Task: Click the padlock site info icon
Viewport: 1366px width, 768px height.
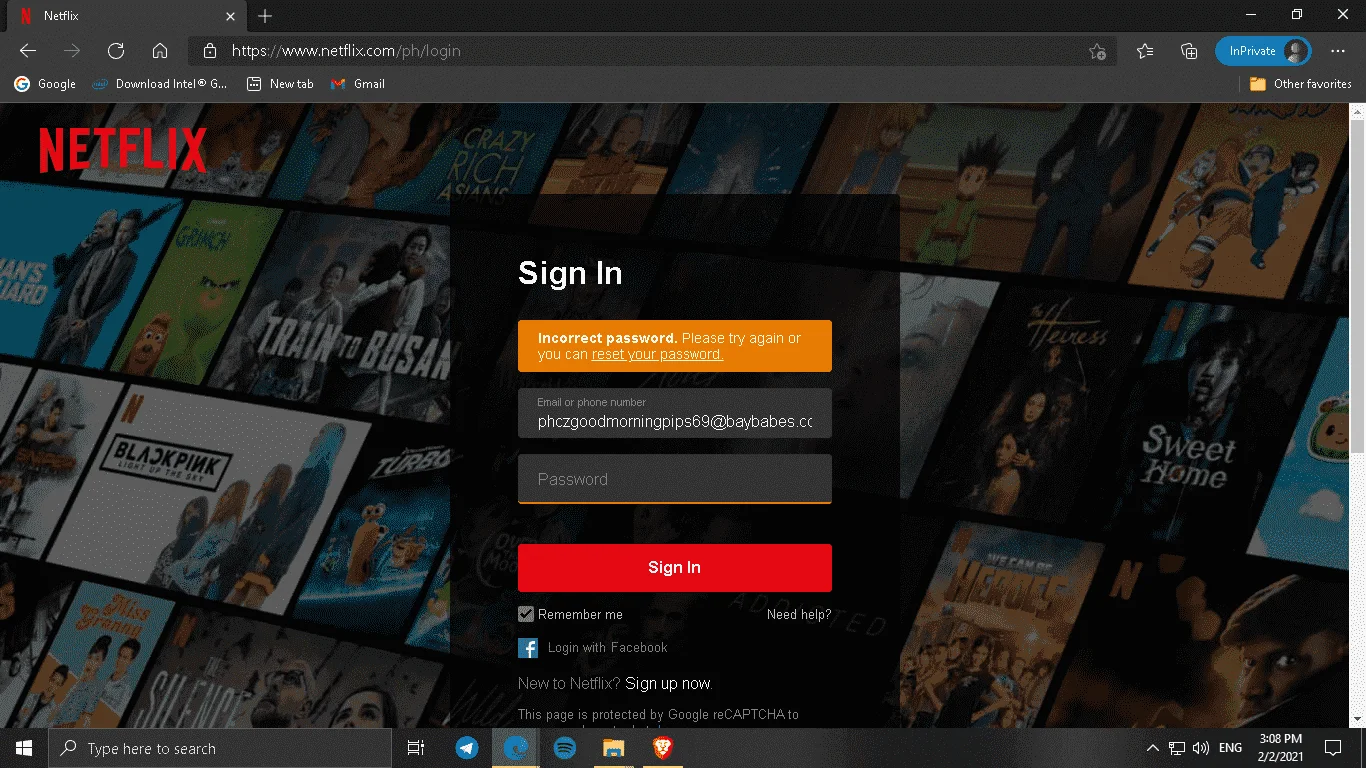Action: [209, 51]
